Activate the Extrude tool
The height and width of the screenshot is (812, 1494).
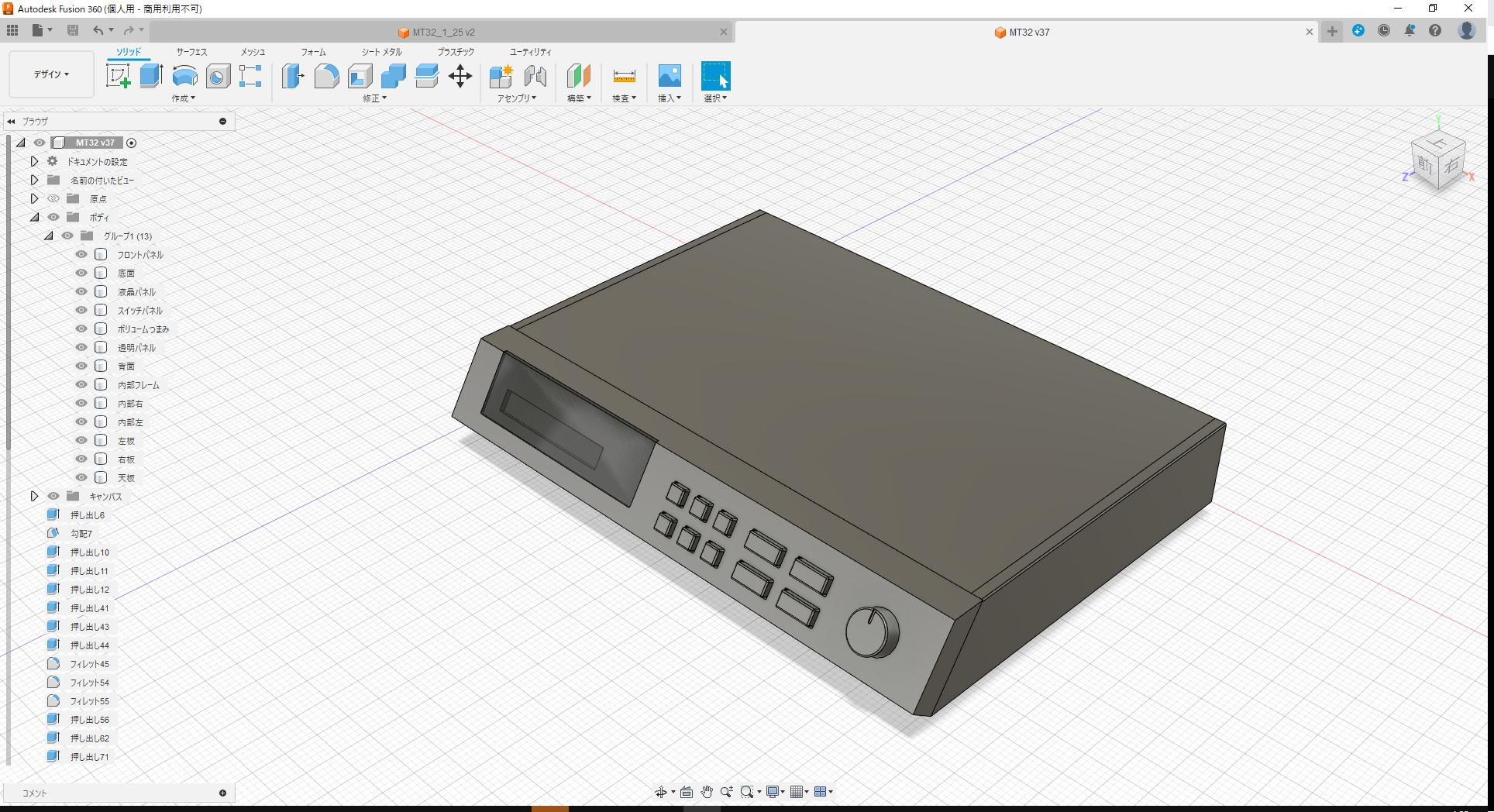[x=150, y=75]
